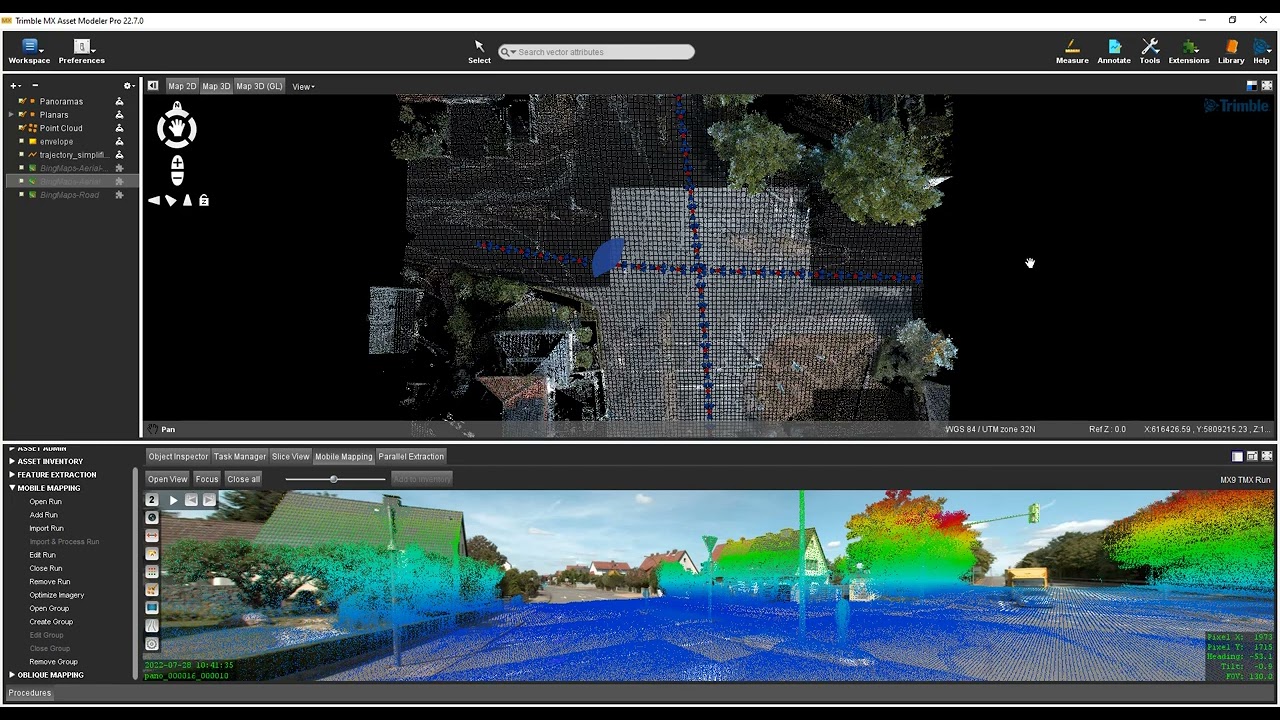Switch to Parallel Extraction tab
Image resolution: width=1280 pixels, height=720 pixels.
(411, 457)
